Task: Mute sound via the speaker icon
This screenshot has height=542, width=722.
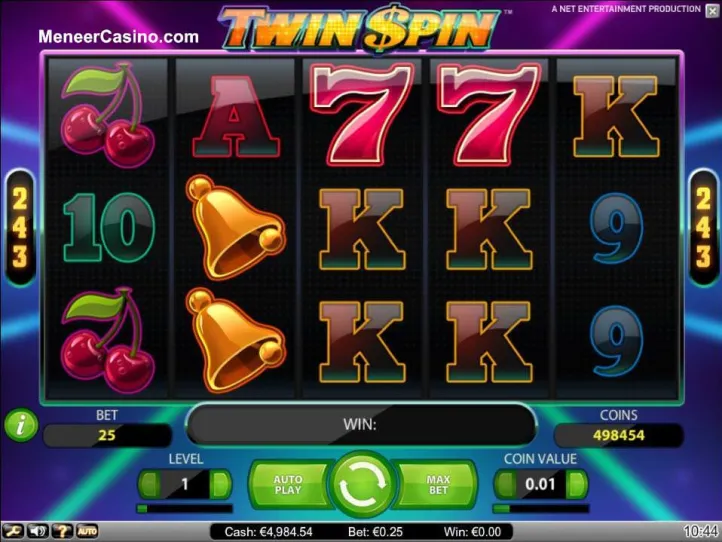Action: 37,531
